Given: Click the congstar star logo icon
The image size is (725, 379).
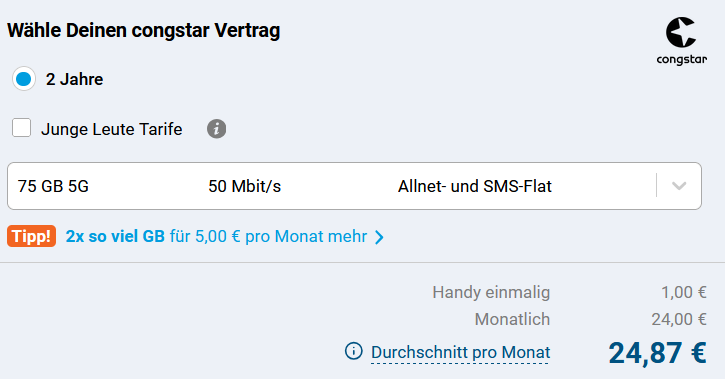Looking at the screenshot, I should tap(681, 32).
